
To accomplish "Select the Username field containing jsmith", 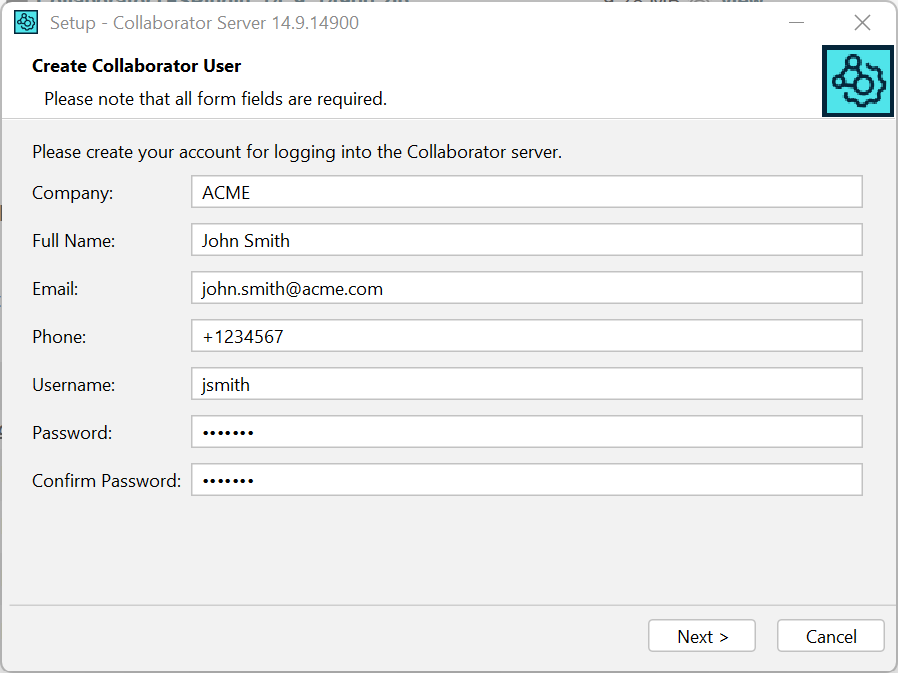I will (526, 383).
